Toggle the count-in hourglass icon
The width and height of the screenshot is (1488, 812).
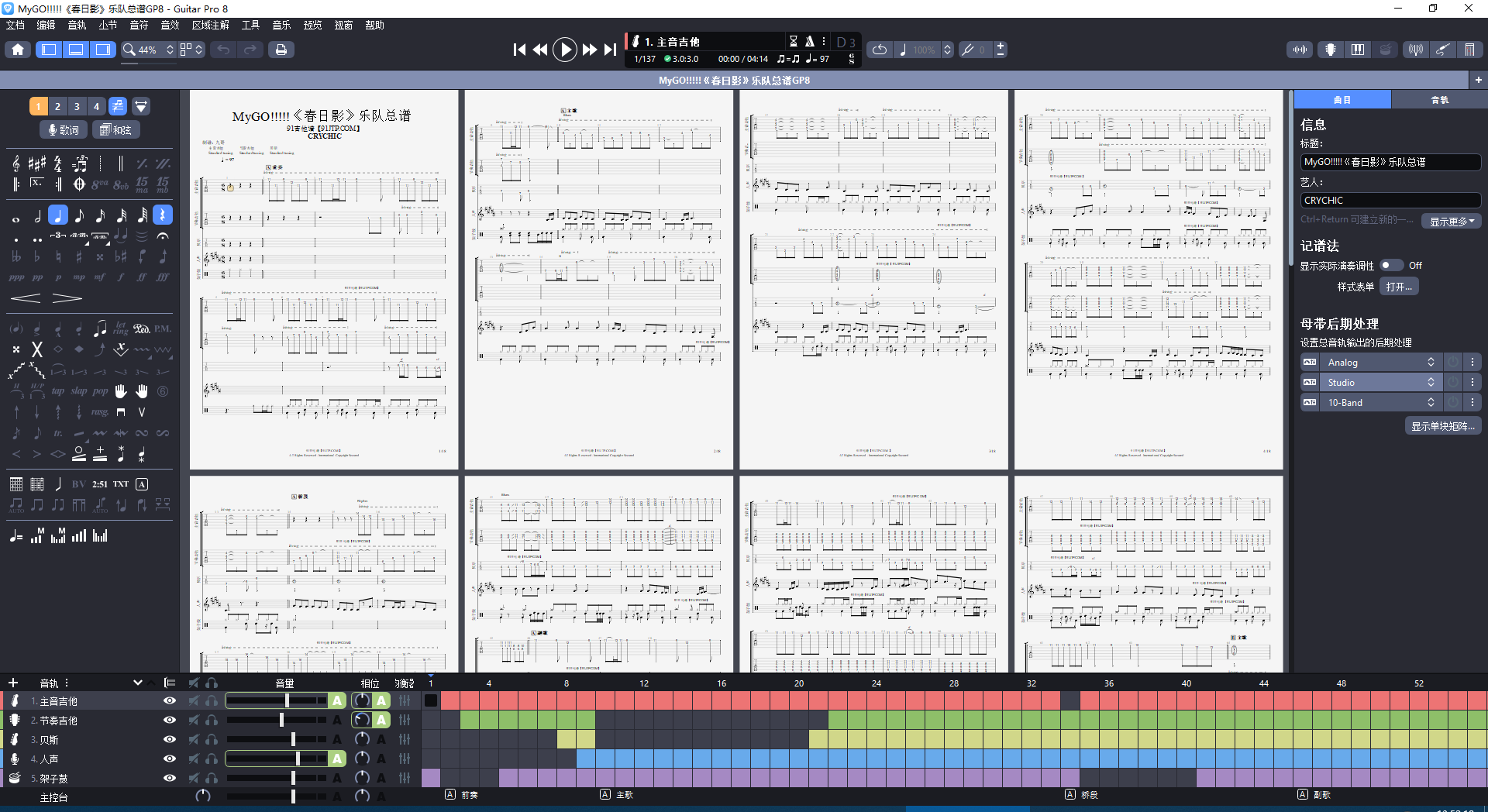pos(793,41)
